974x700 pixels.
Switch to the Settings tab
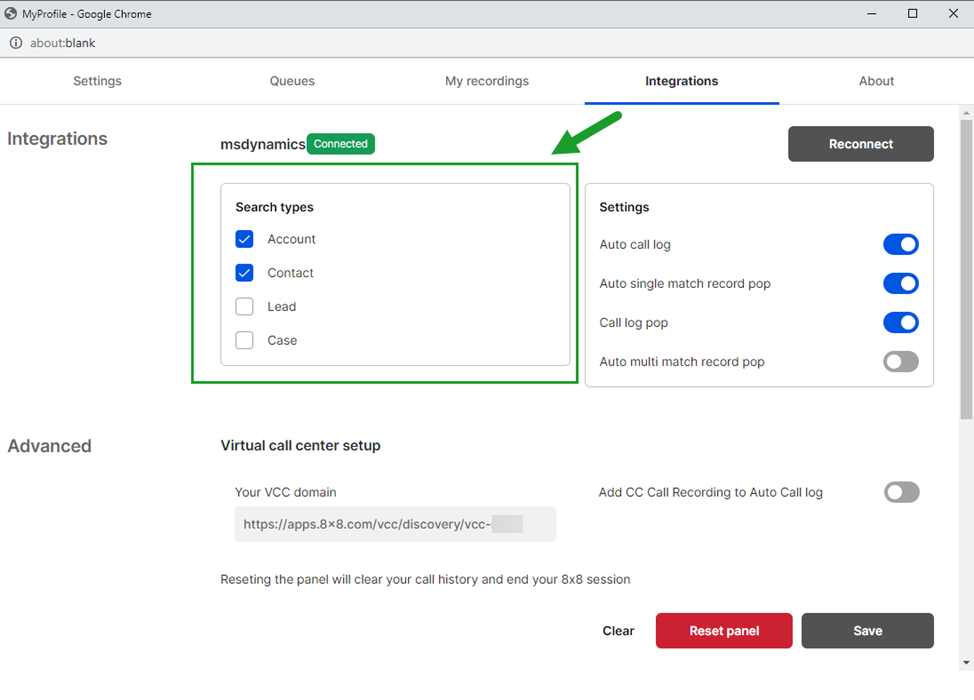(97, 81)
